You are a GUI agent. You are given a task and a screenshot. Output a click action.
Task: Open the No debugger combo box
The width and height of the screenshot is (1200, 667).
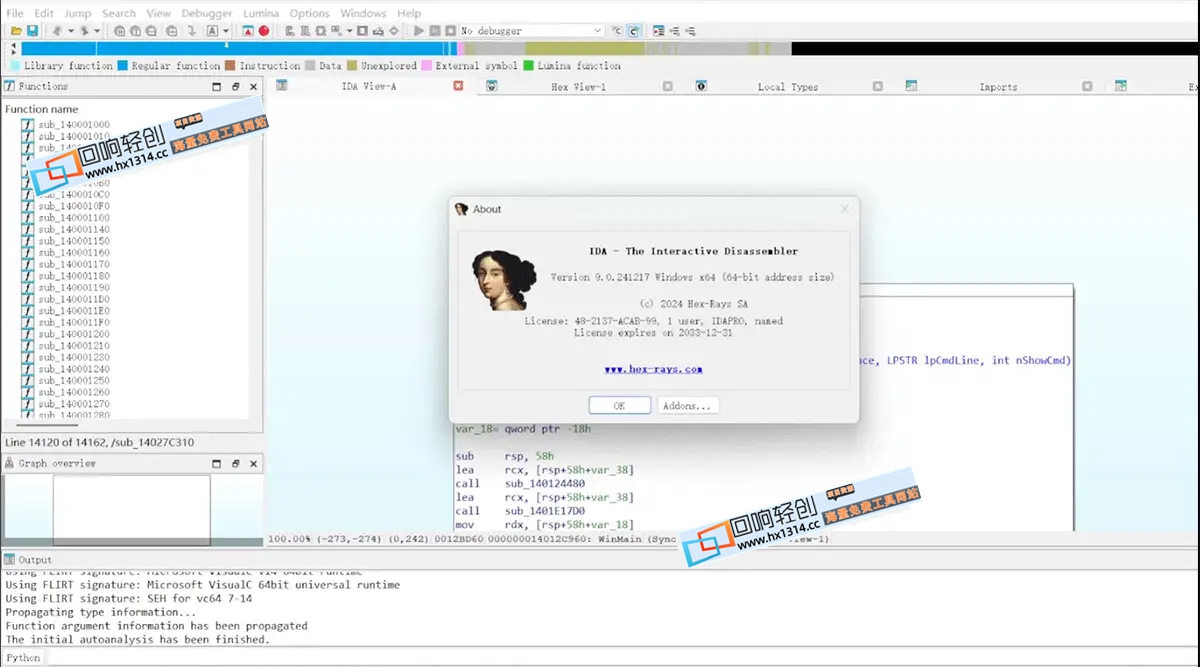tap(531, 31)
